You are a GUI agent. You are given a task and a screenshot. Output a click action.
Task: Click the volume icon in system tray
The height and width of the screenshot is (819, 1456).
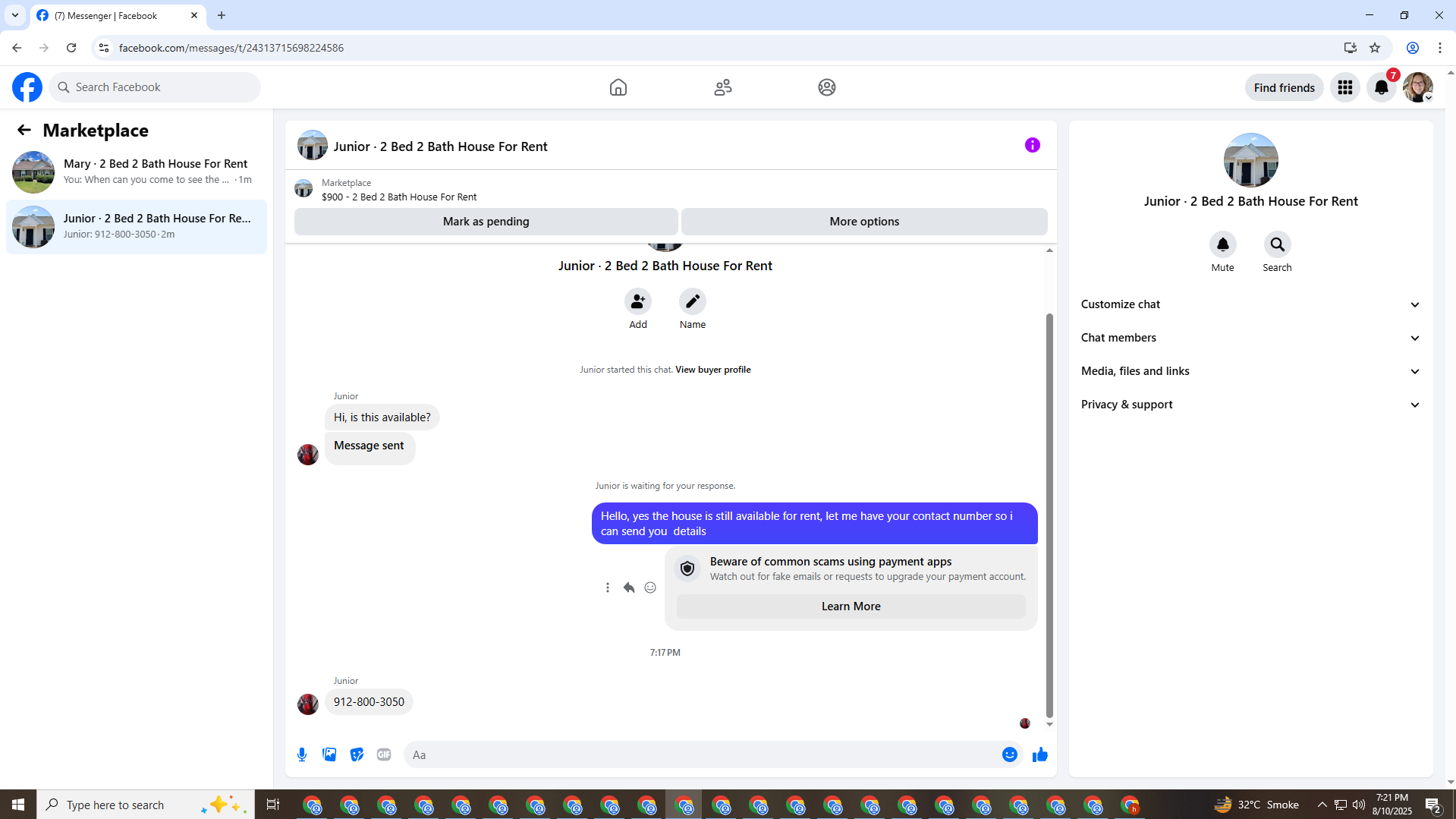point(1359,805)
